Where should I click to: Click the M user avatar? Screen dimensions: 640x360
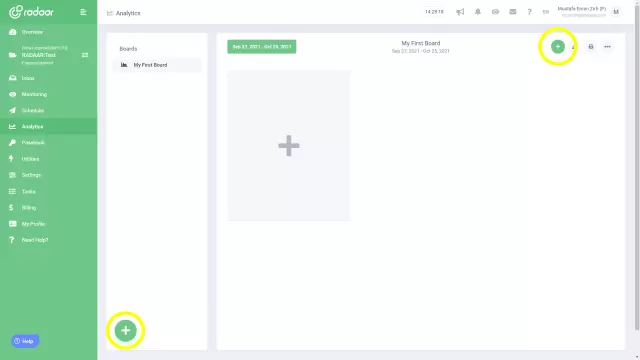pos(616,12)
